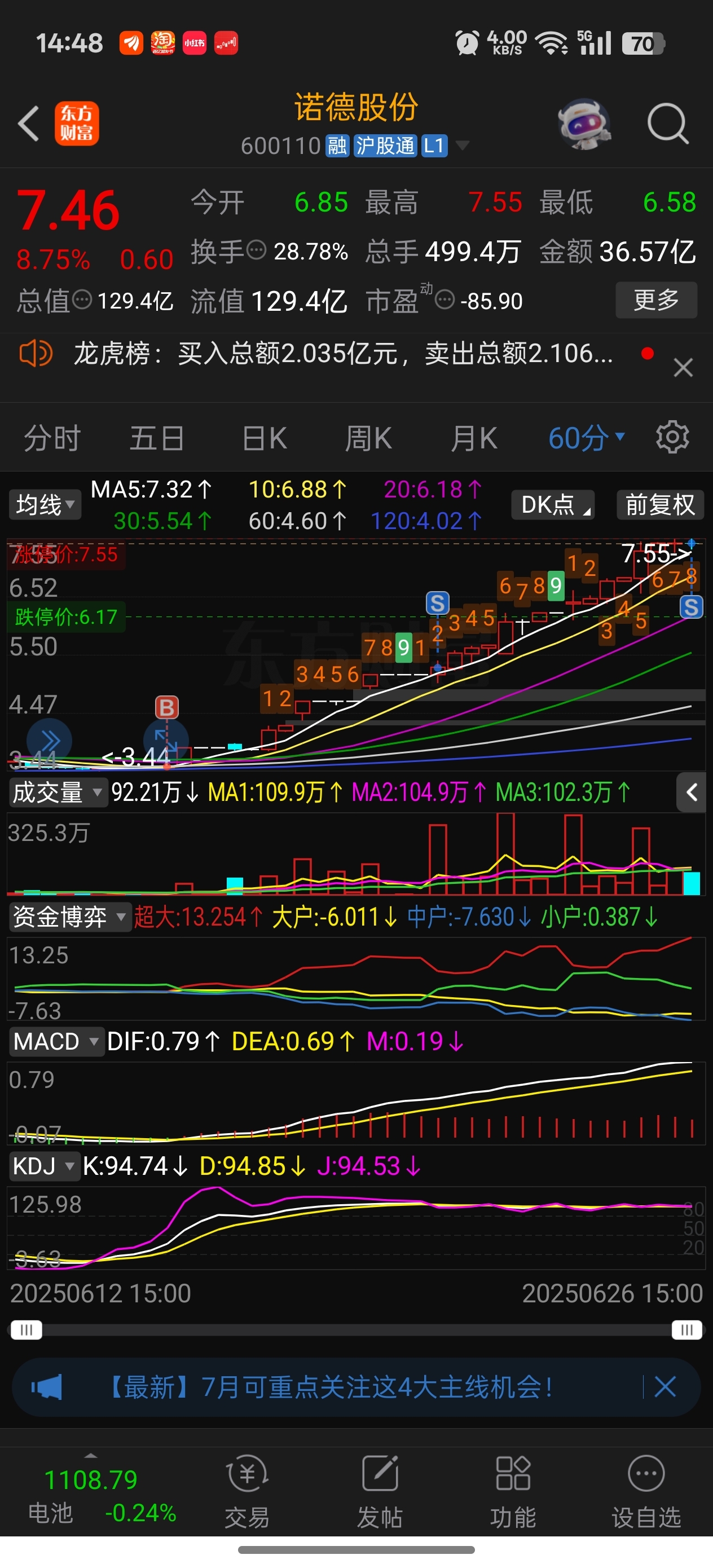Tap the K:94.74 value
Screen dimensions: 713x1568
tap(135, 1166)
